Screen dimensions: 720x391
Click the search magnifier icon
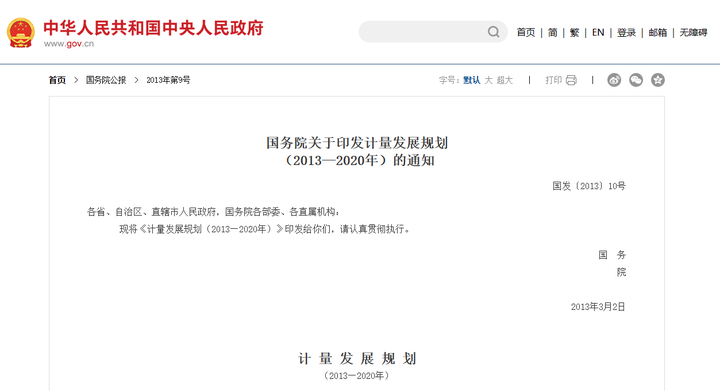[x=494, y=32]
